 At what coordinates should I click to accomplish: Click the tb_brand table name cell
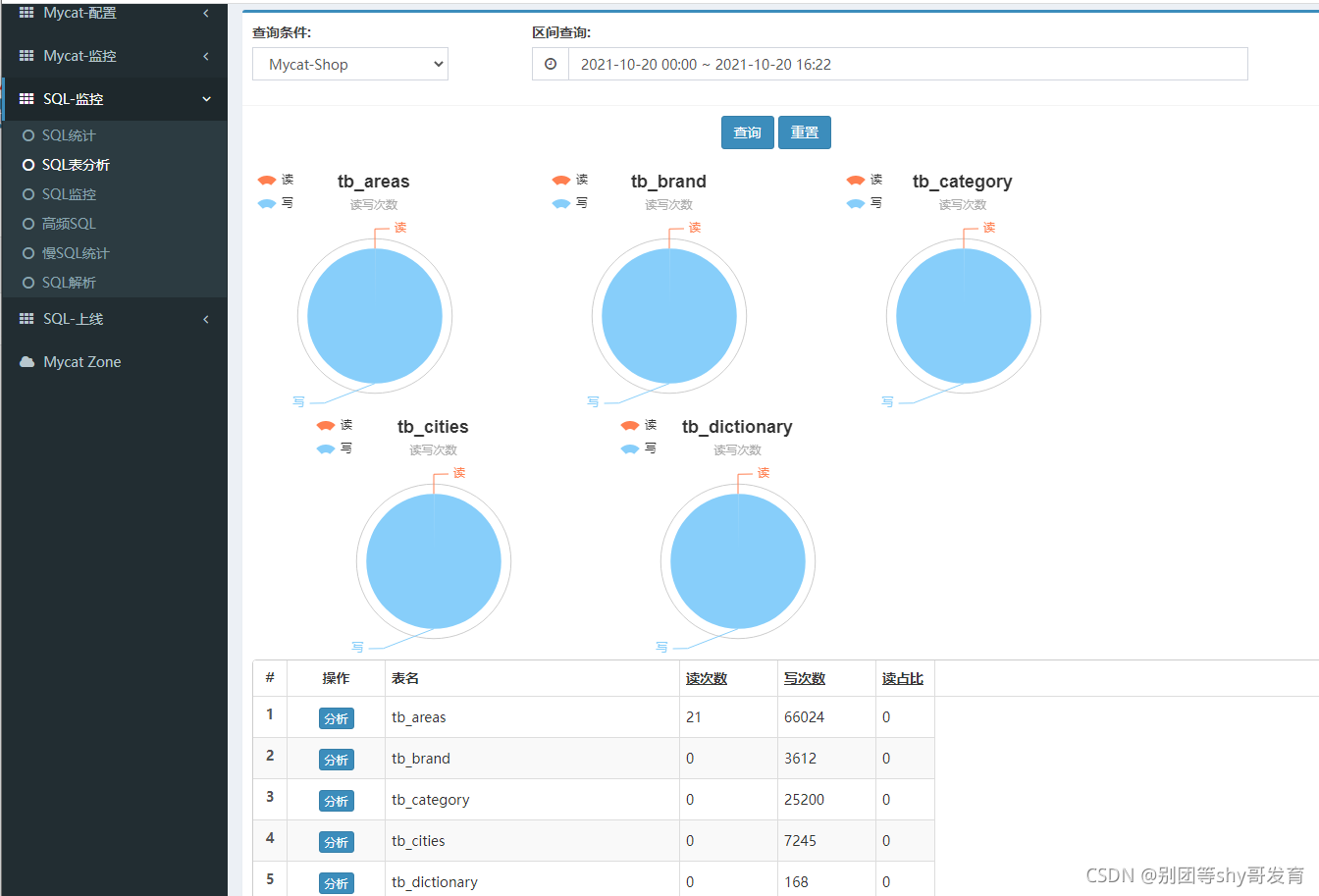[532, 759]
